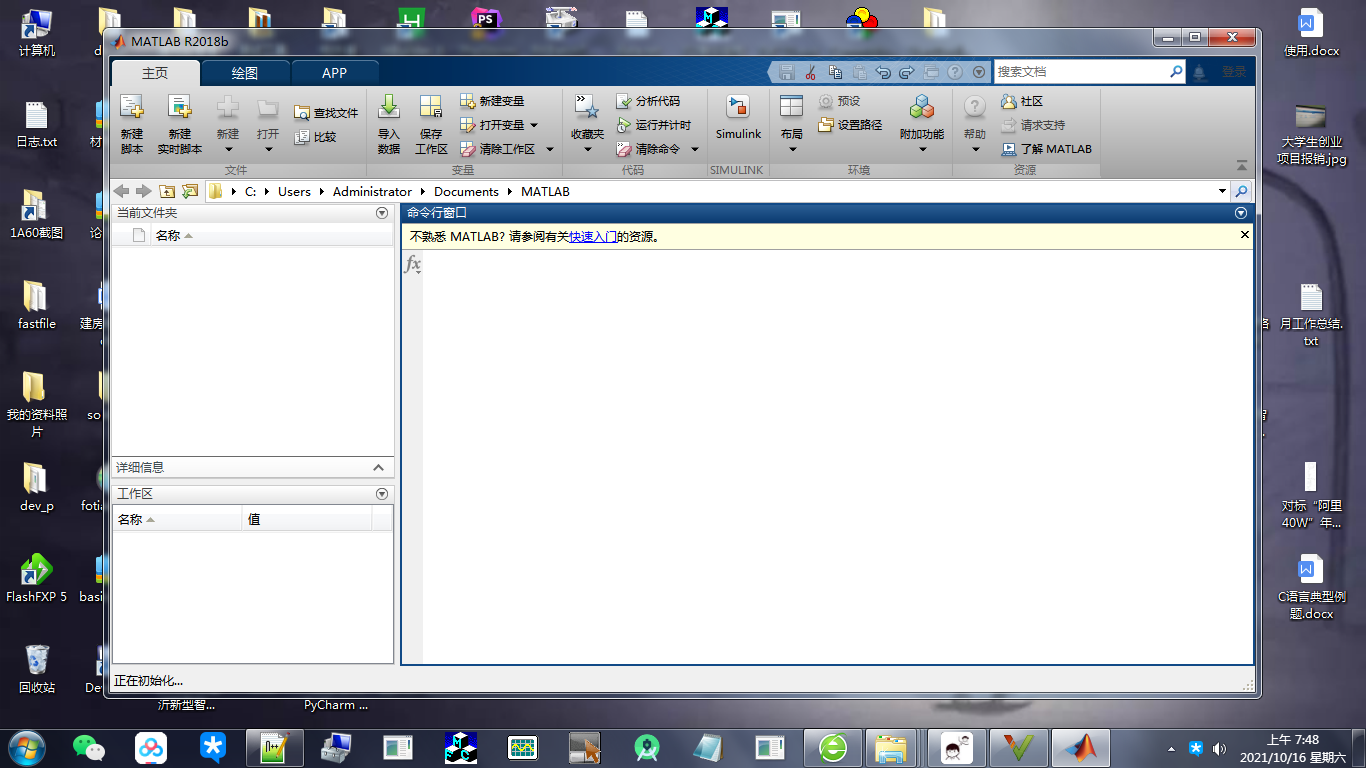Click the New Script (新建脚本) icon

coord(132,108)
